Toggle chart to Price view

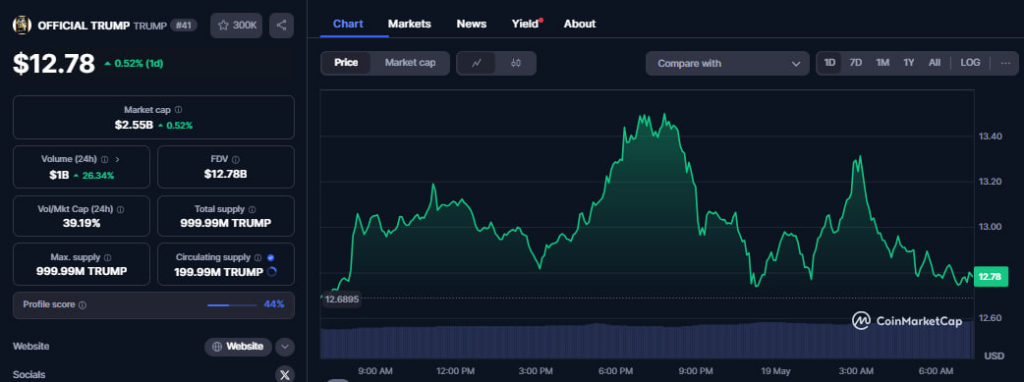click(x=346, y=63)
